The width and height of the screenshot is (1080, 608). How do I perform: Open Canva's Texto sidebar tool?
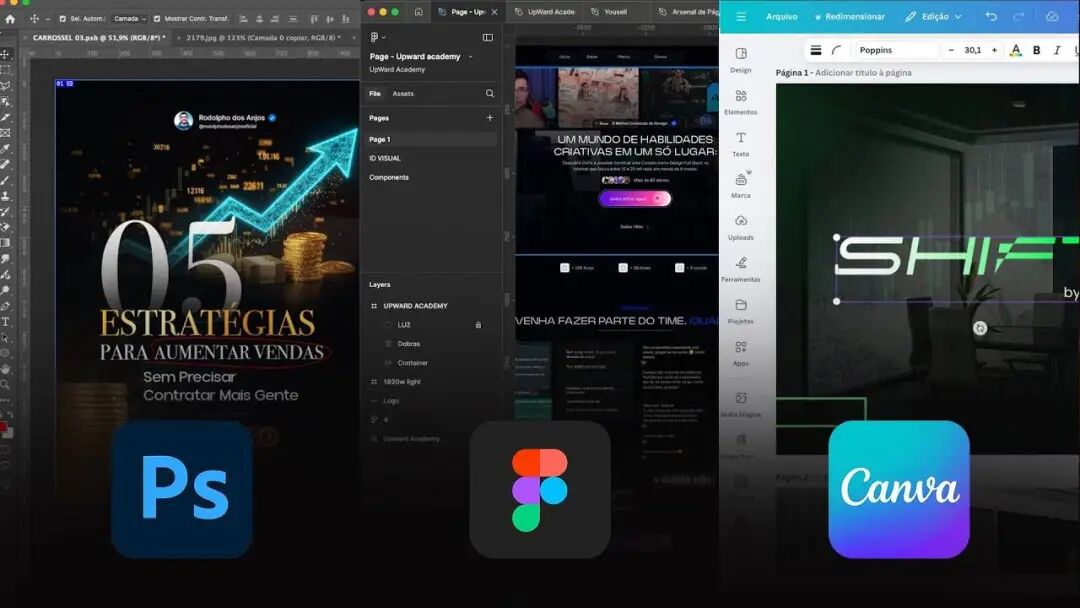[x=740, y=144]
